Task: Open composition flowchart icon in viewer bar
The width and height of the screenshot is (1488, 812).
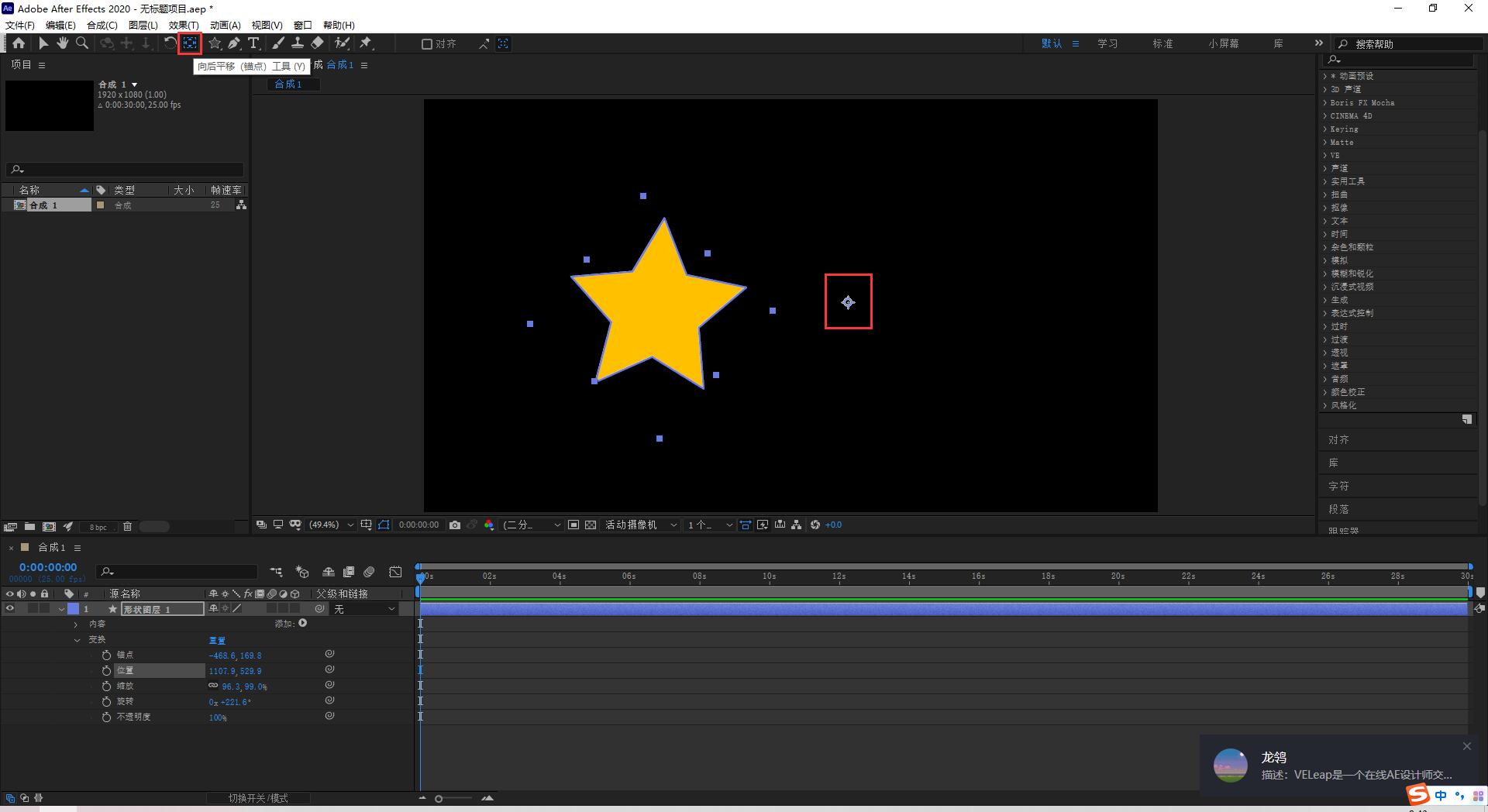Action: click(797, 525)
